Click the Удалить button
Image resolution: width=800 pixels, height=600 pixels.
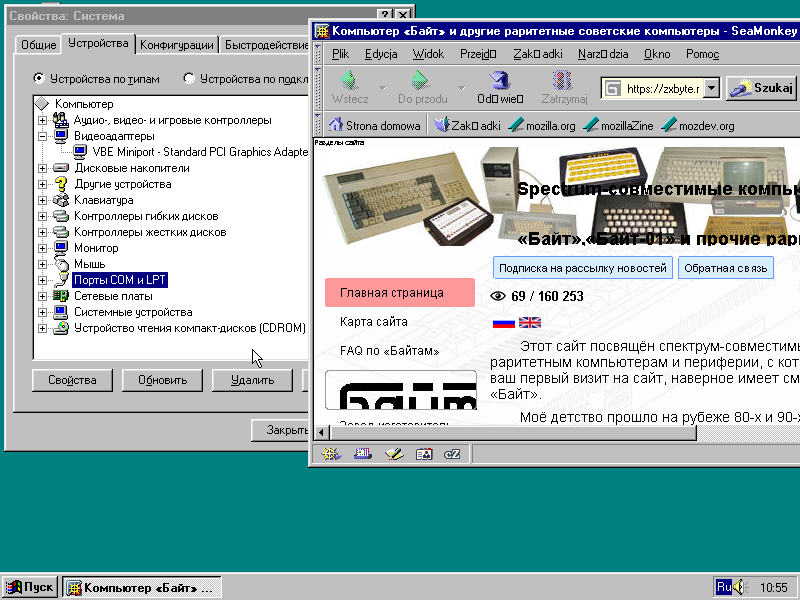pos(252,380)
